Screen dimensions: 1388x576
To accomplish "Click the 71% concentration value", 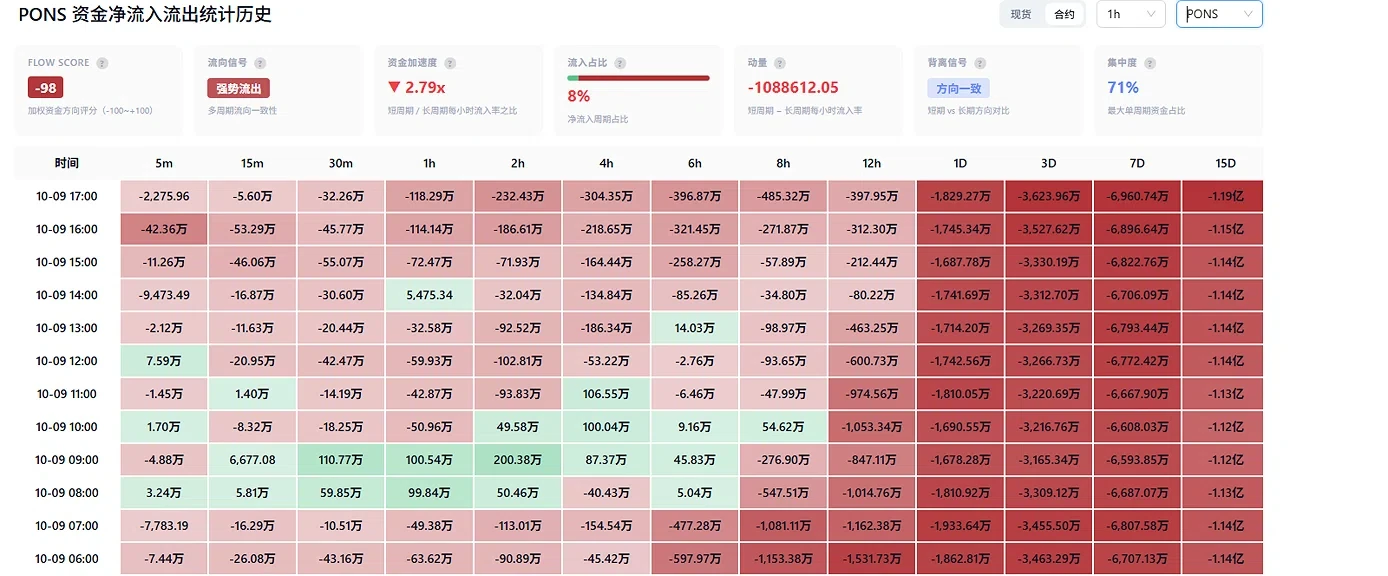I will point(1123,87).
